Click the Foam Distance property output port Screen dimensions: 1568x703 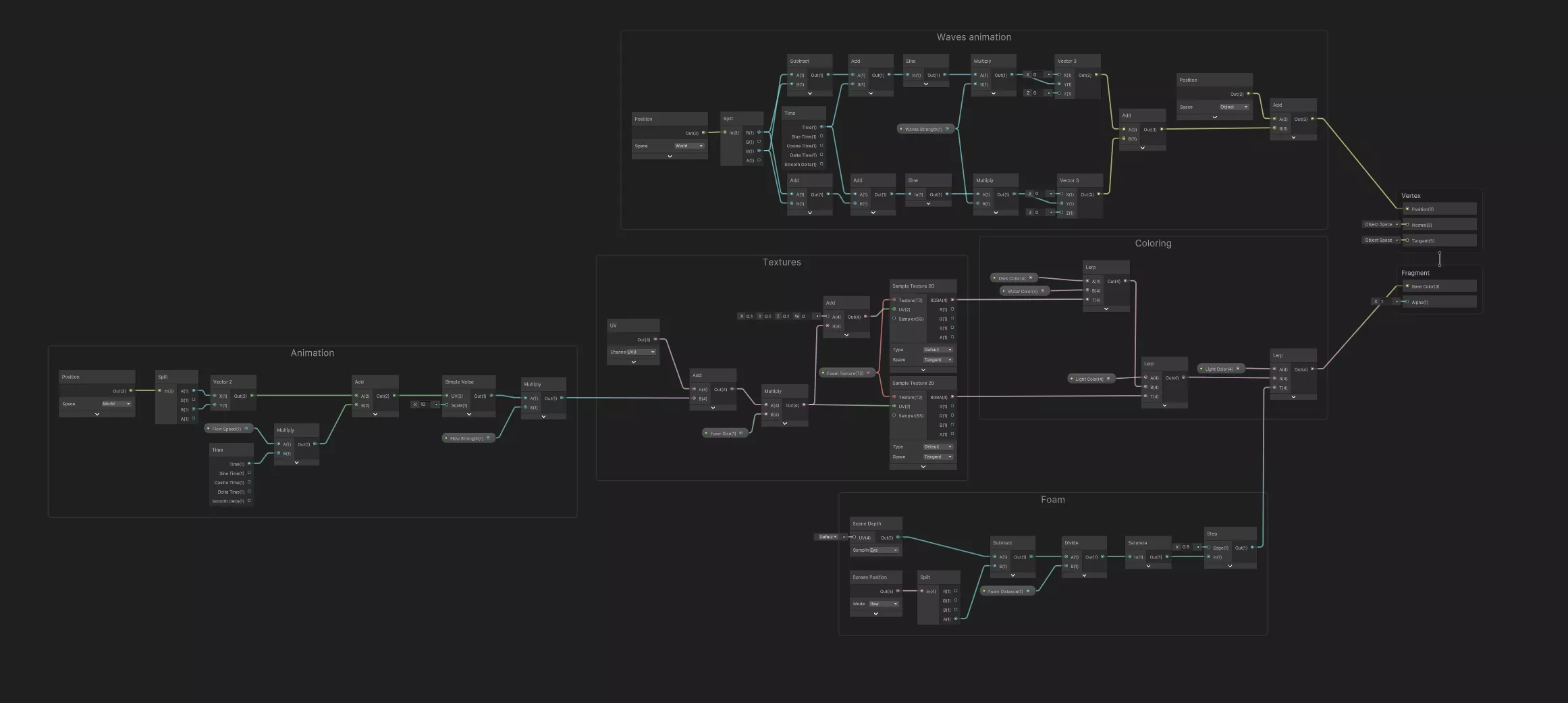pyautogui.click(x=1028, y=591)
